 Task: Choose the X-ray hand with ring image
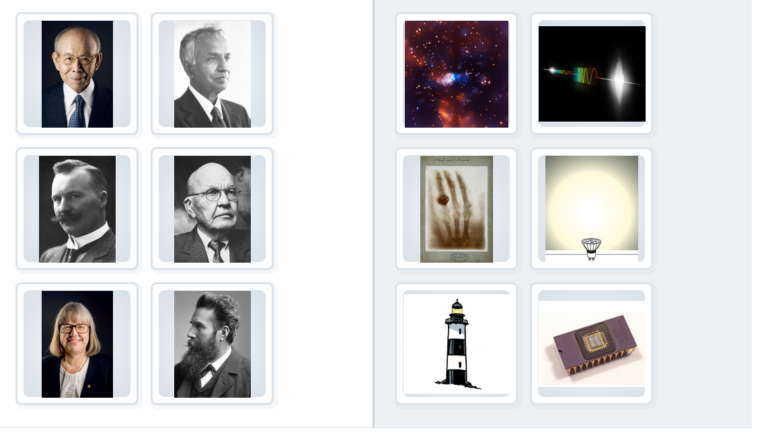pyautogui.click(x=456, y=209)
